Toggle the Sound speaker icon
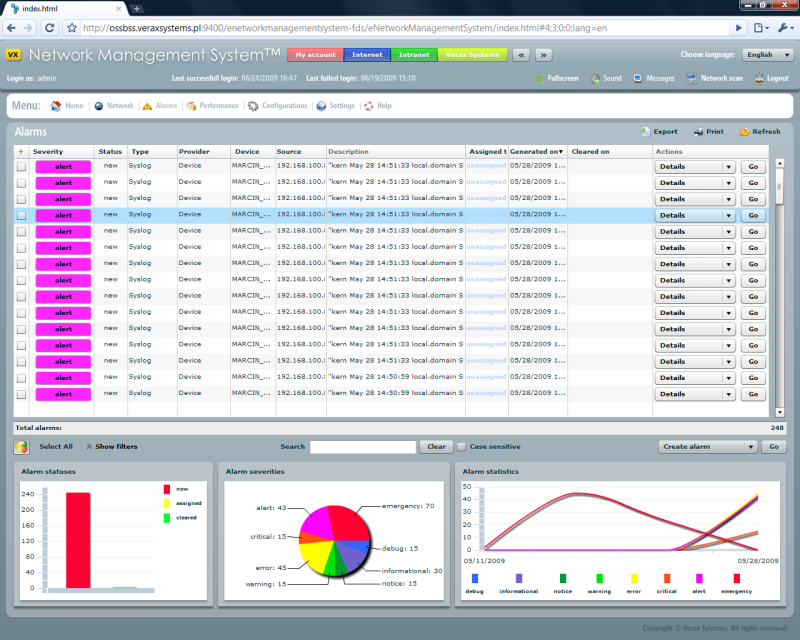800x640 pixels. tap(595, 79)
